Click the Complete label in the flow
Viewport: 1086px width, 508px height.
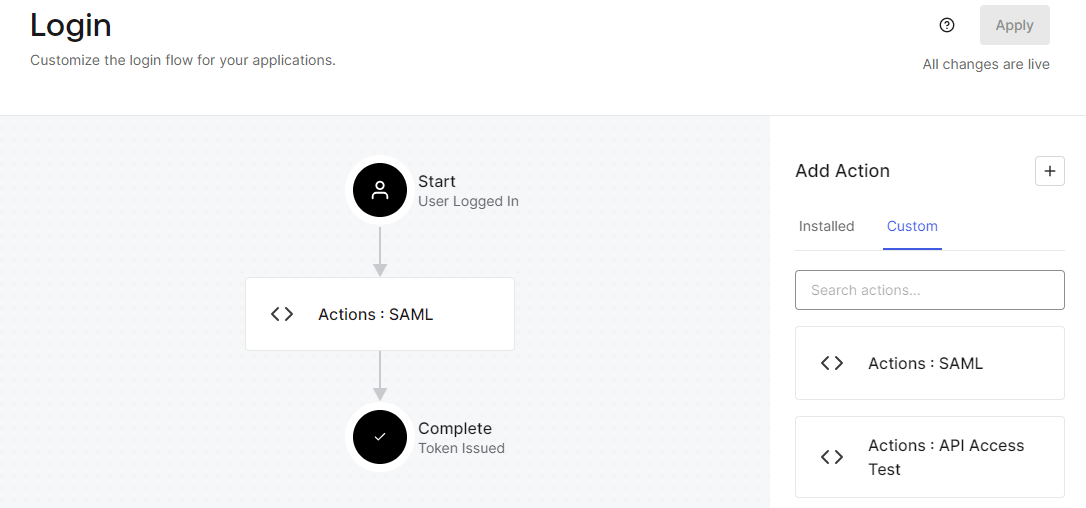(454, 428)
